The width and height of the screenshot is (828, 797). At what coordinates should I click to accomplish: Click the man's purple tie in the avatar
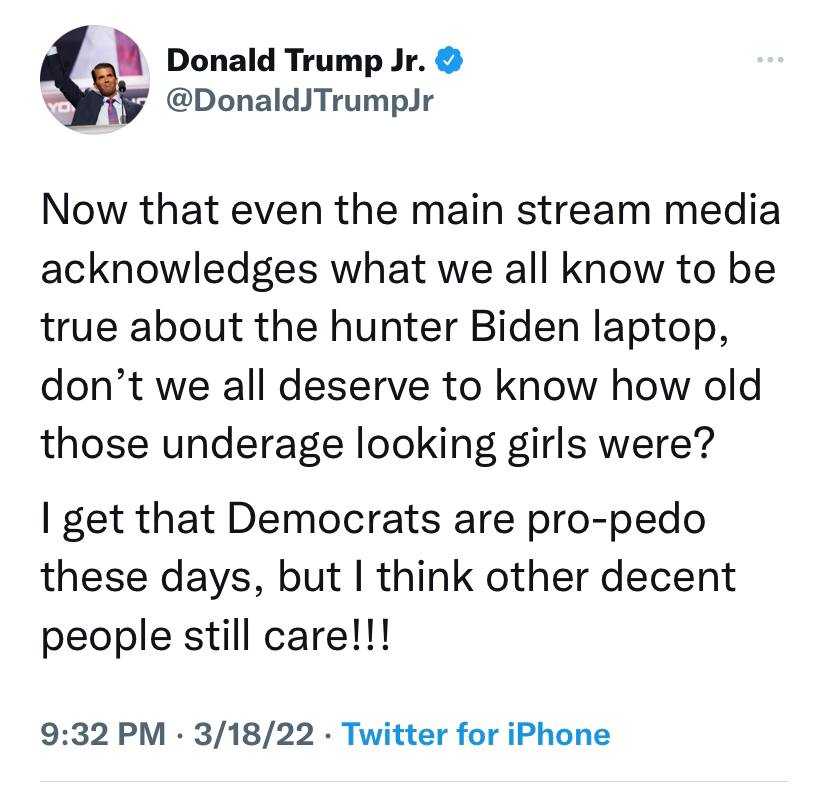[x=112, y=110]
